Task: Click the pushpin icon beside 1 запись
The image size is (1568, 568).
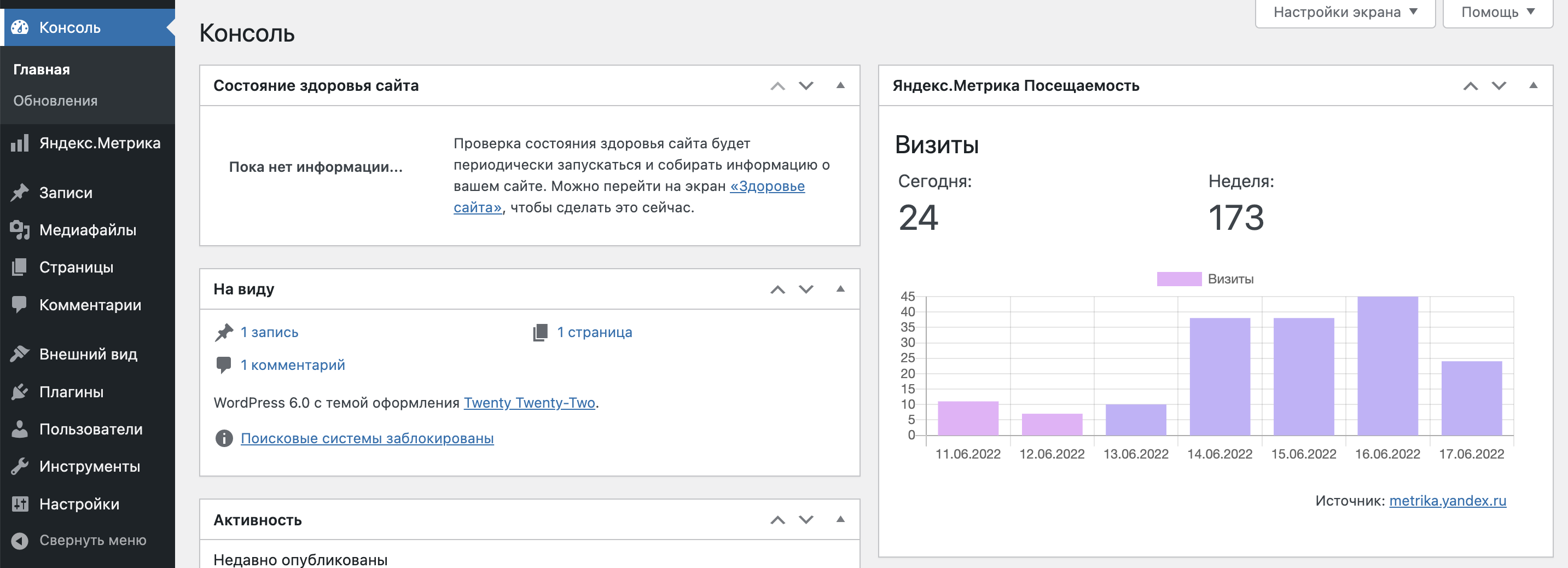Action: click(224, 332)
